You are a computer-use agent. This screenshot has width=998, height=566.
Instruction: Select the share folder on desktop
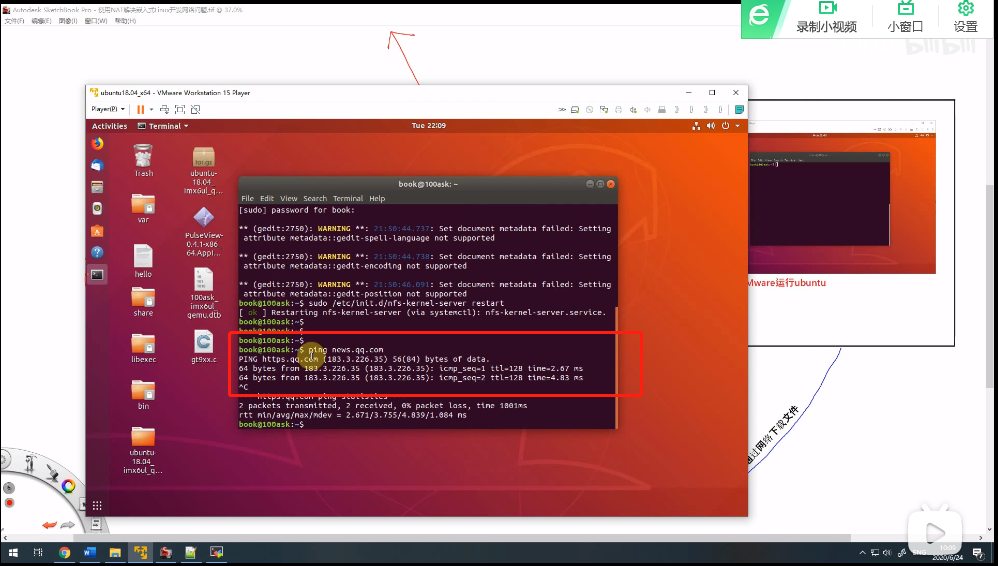(x=143, y=302)
